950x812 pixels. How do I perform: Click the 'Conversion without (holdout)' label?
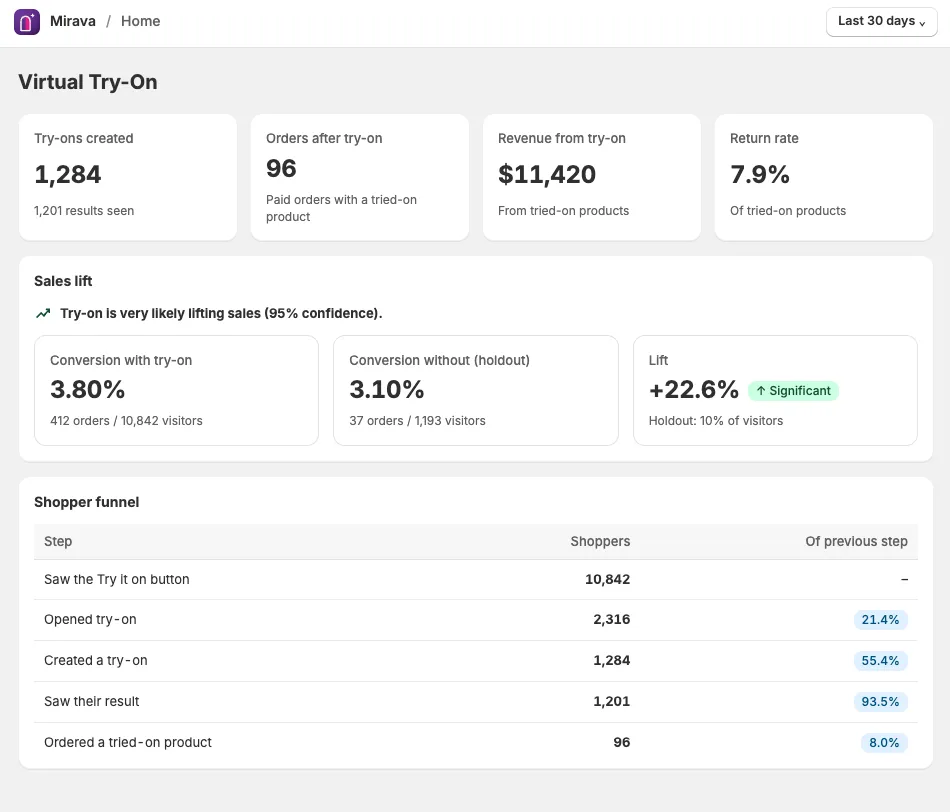439,361
